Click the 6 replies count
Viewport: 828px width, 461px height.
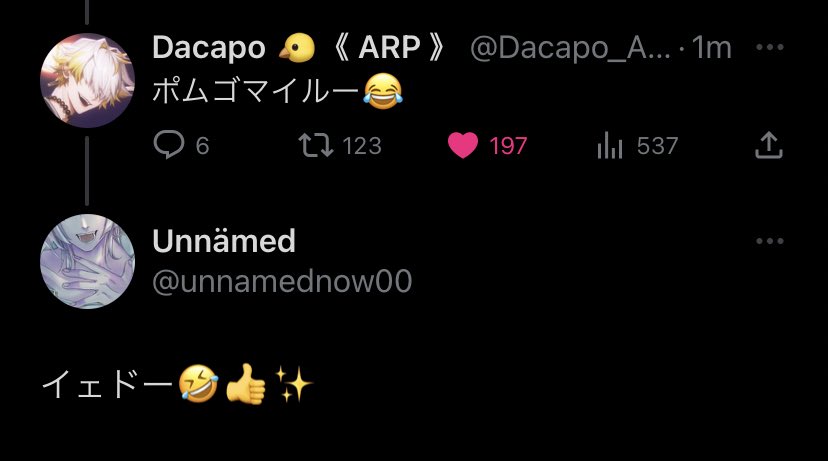[x=202, y=146]
